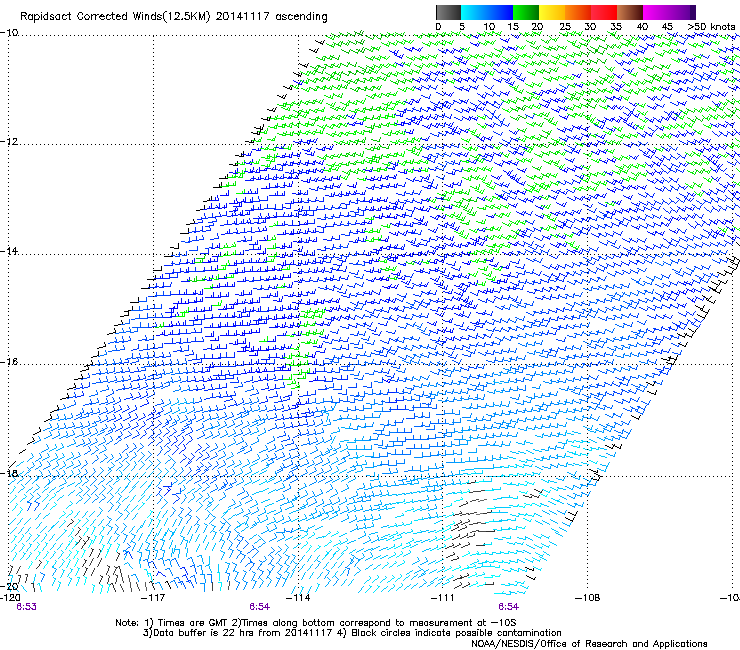Click the purple "8:53" time label
This screenshot has width=740, height=650.
coord(26,607)
